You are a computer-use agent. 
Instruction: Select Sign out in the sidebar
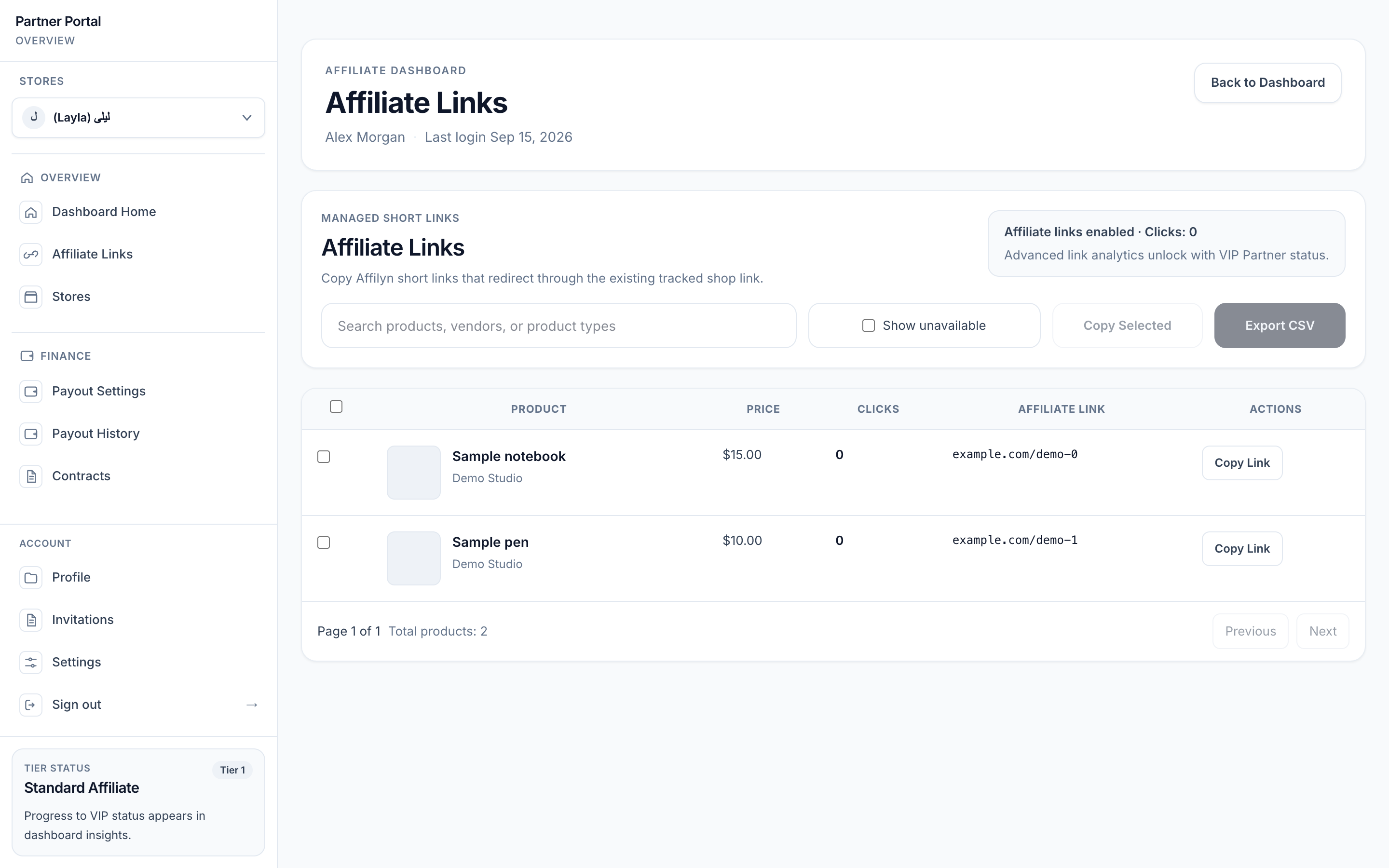tap(138, 705)
